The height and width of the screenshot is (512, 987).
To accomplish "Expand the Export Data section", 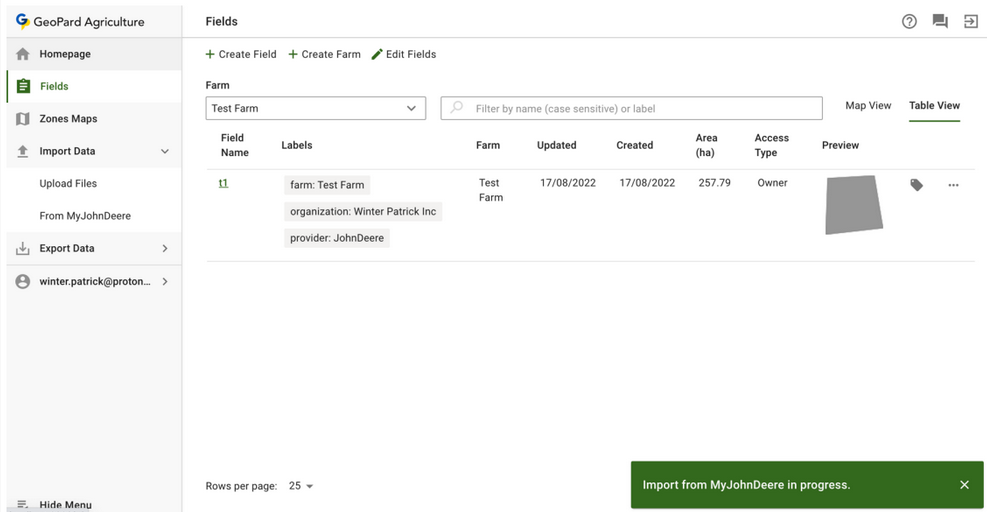I will (x=165, y=249).
